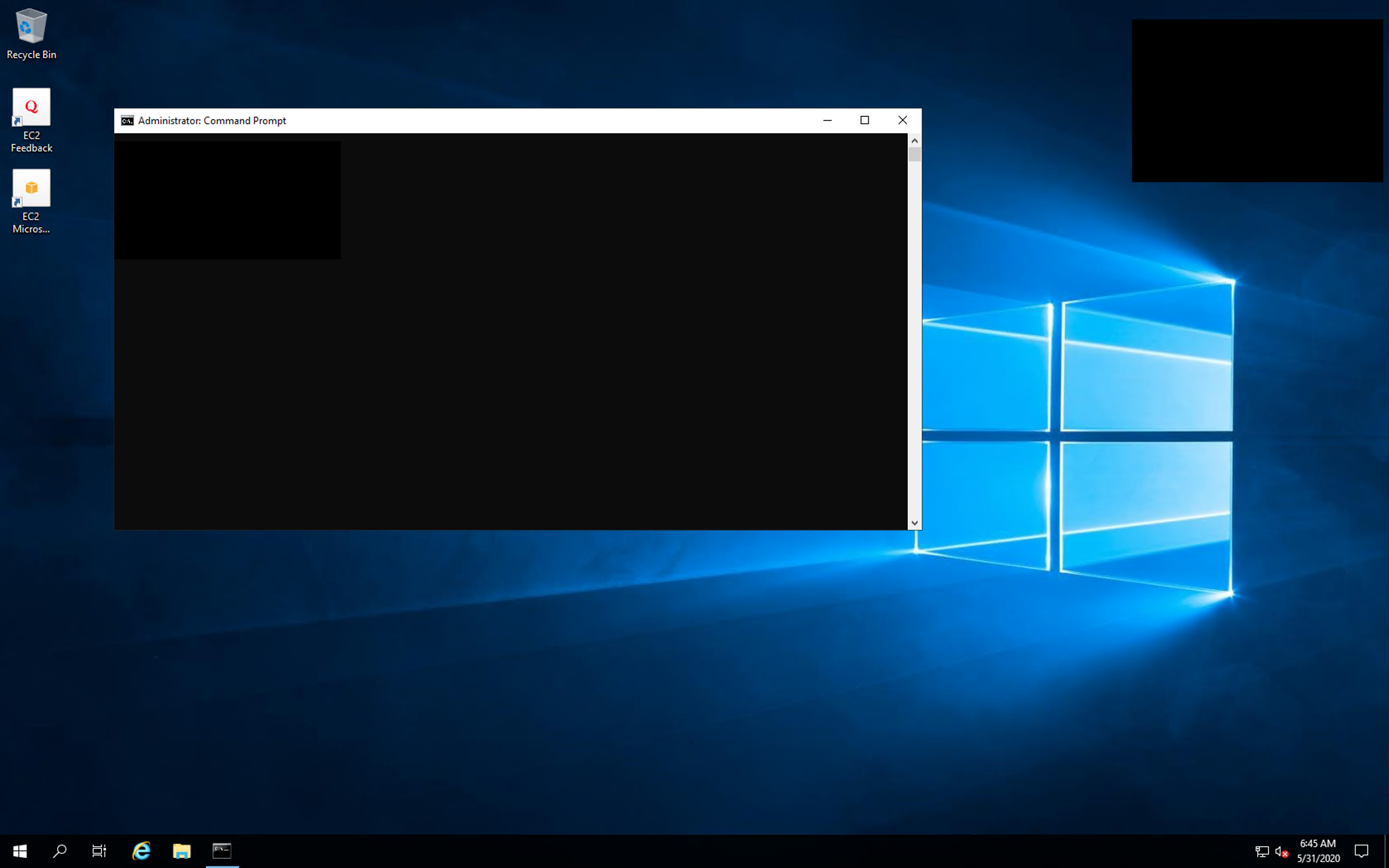Viewport: 1389px width, 868px height.
Task: Open Task View on the taskbar
Action: [99, 851]
